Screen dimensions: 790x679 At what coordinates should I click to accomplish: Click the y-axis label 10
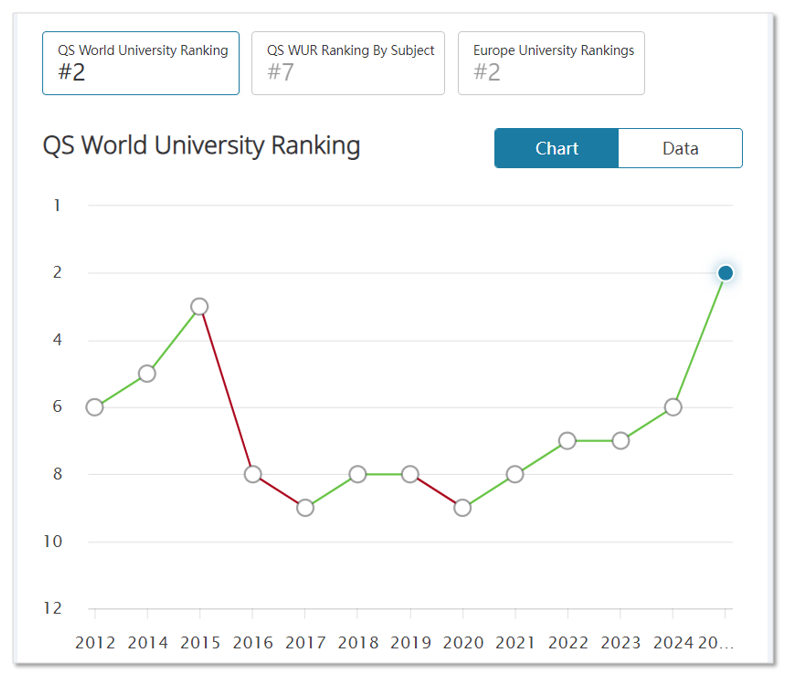(52, 541)
